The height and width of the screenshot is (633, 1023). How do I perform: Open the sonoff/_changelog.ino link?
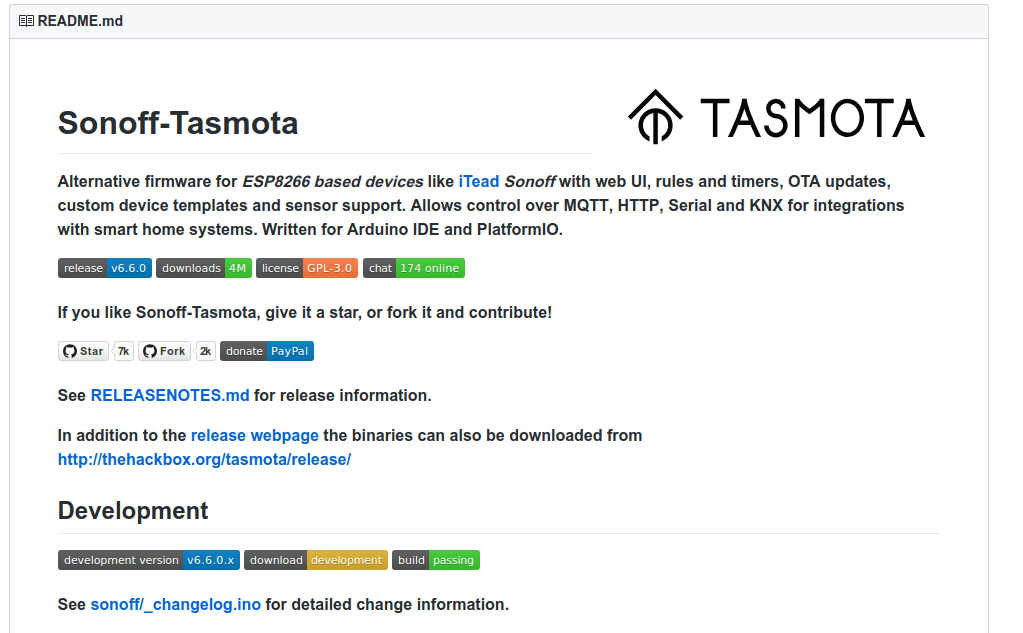coord(176,604)
